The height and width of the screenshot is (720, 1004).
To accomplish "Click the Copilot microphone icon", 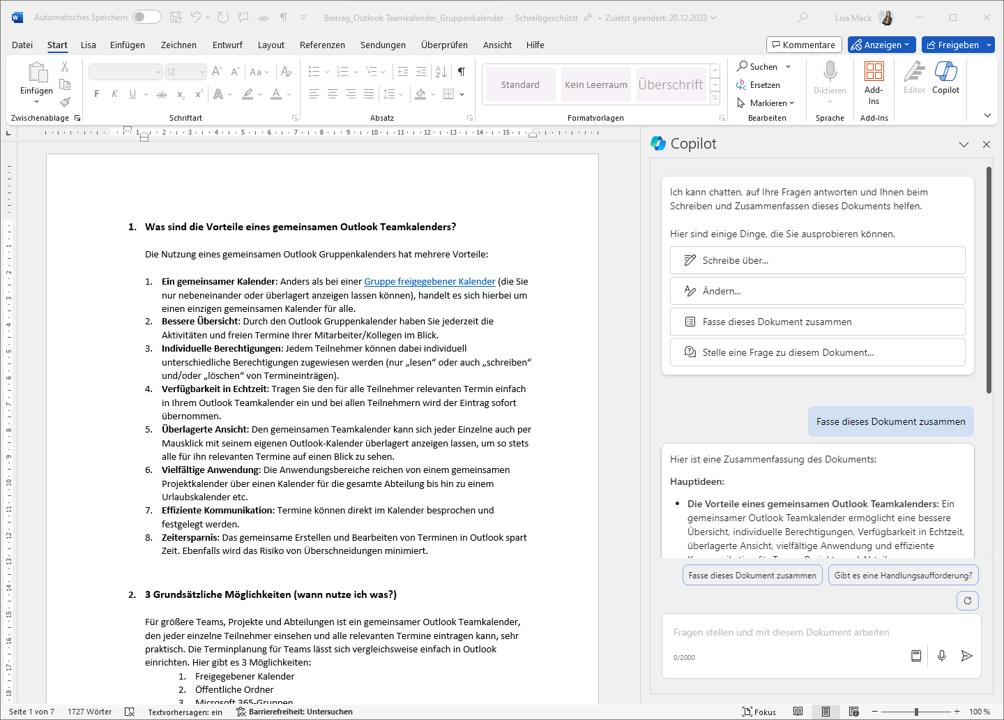I will pos(941,655).
